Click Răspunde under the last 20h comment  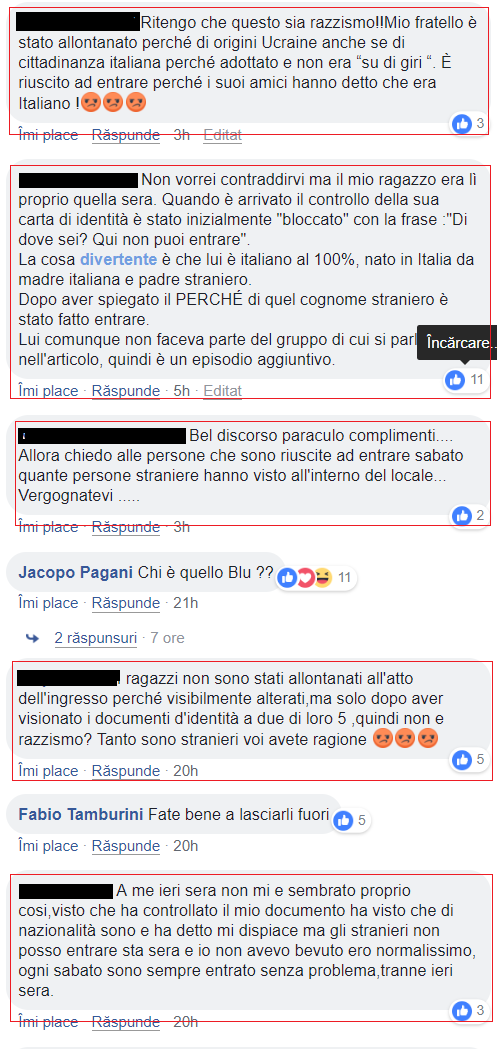coord(126,1022)
